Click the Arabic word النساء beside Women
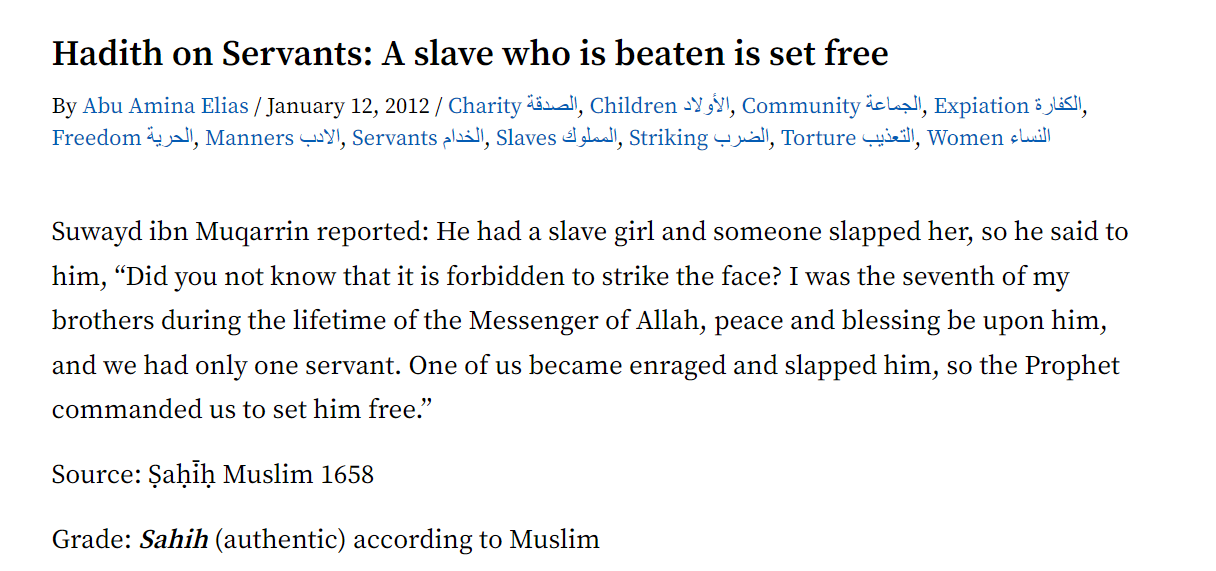 1030,138
